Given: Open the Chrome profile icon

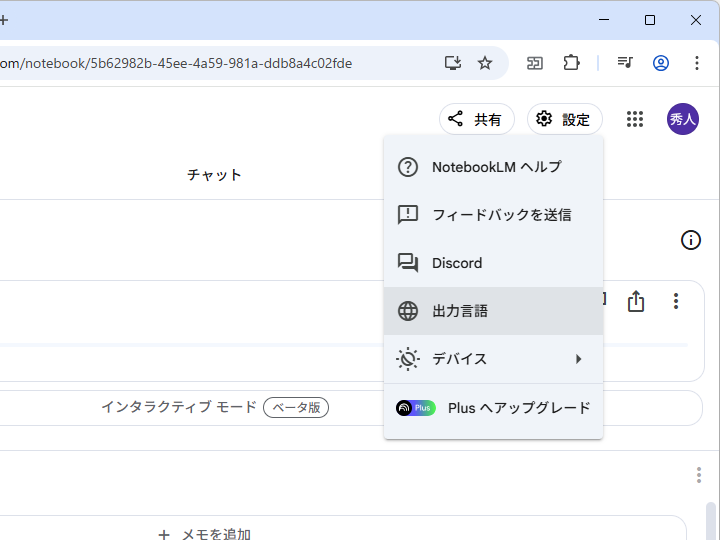Looking at the screenshot, I should click(661, 63).
